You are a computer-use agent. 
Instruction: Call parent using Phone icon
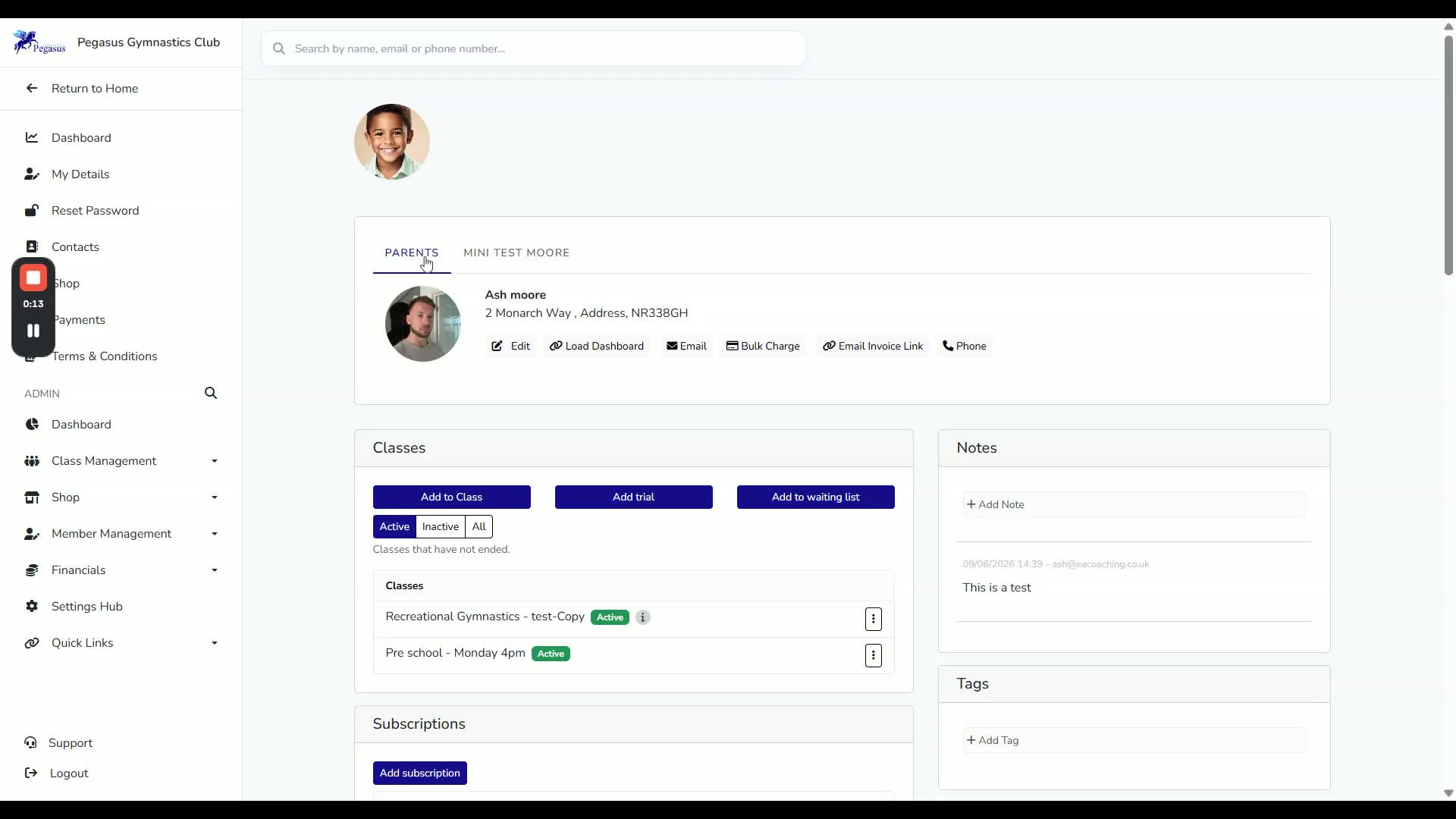click(948, 346)
